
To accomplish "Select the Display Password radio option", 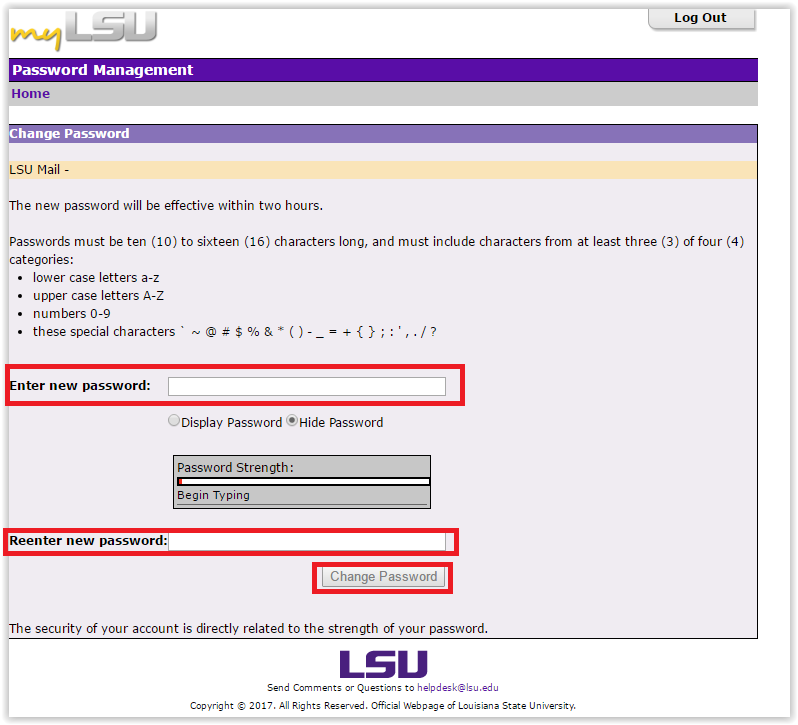I will 174,421.
